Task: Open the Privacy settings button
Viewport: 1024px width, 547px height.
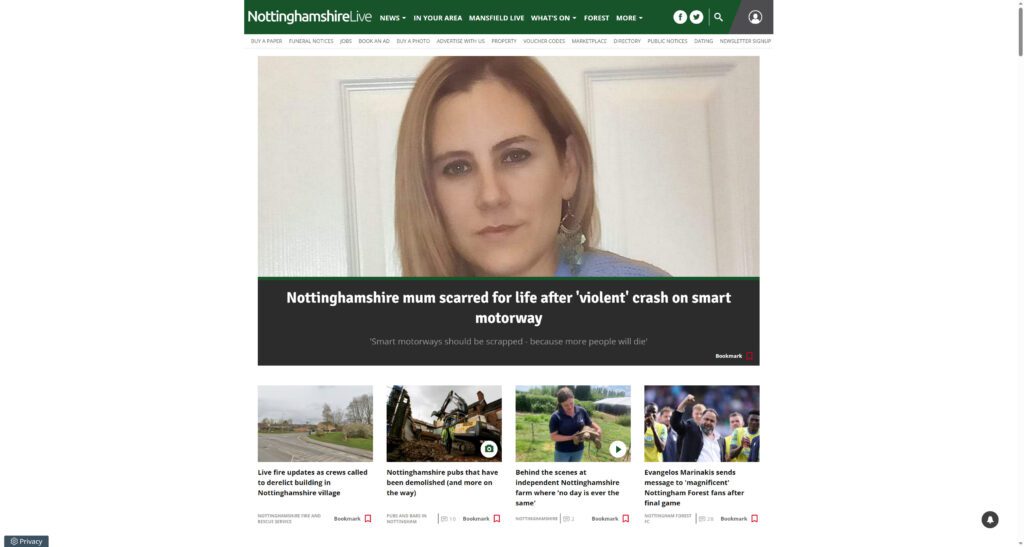Action: (26, 541)
